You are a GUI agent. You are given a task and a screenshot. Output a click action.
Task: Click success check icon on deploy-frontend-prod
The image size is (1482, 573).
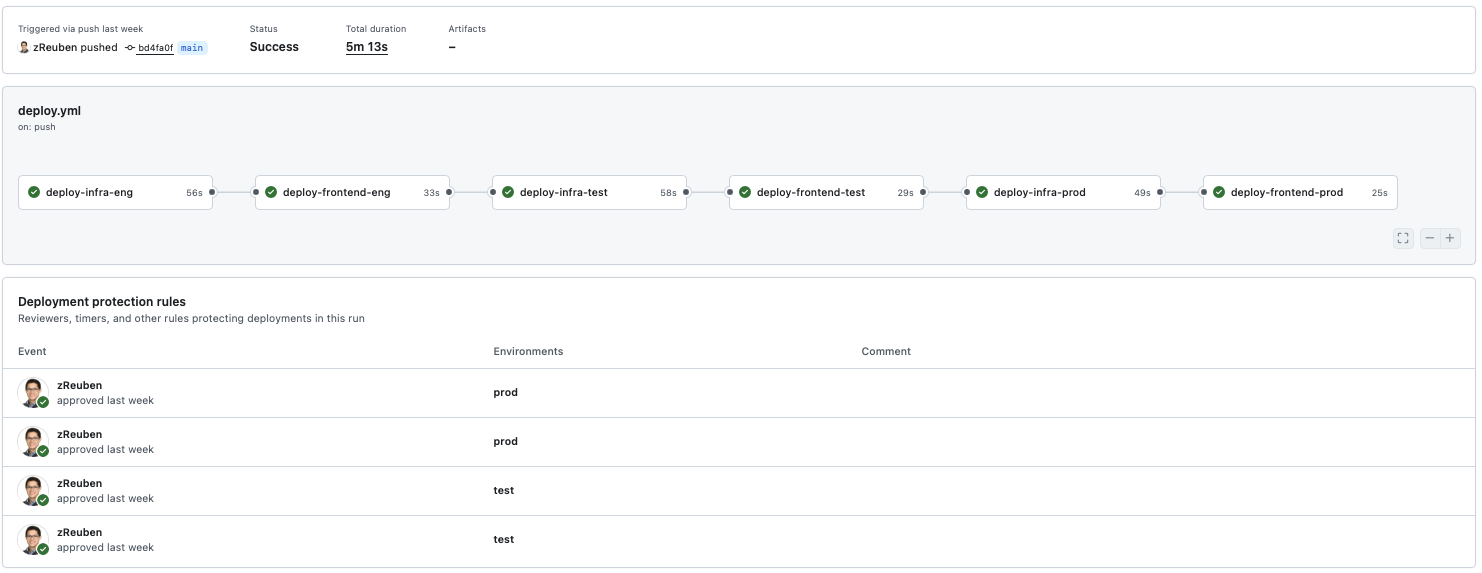pos(1219,192)
